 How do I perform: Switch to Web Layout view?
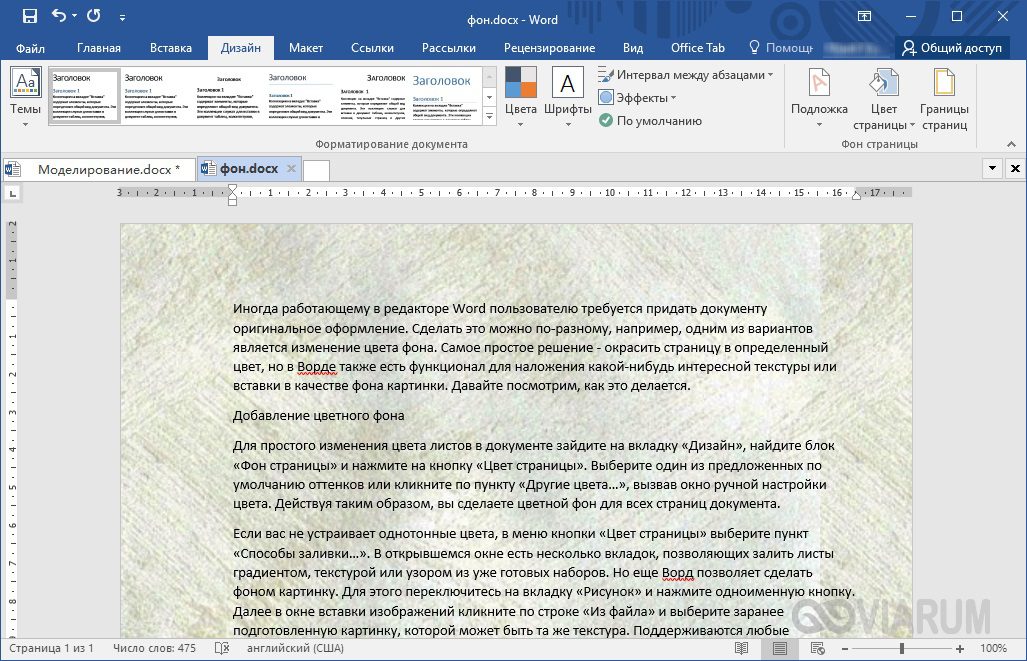(817, 648)
